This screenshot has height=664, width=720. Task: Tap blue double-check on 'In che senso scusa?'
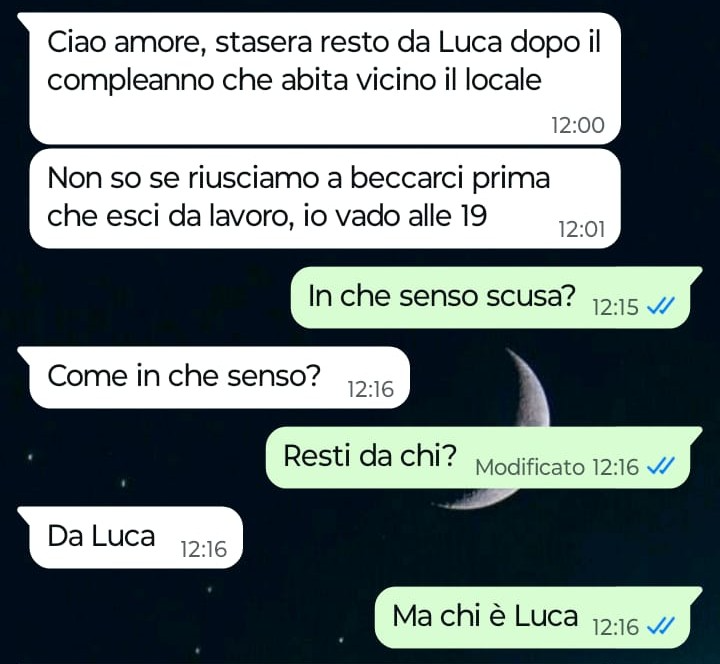660,306
